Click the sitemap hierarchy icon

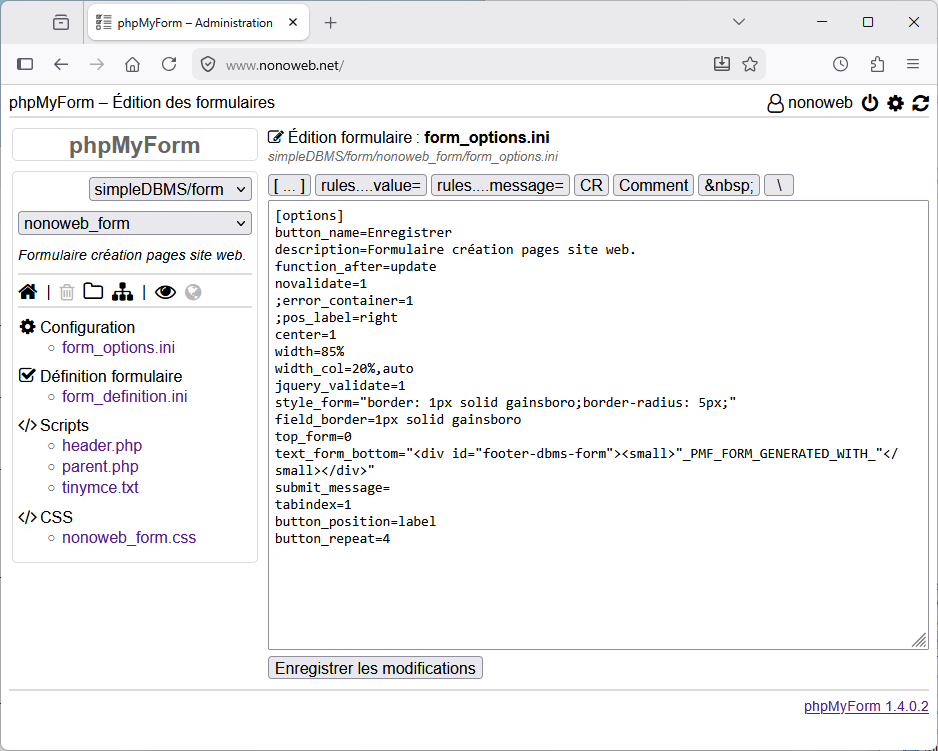pos(122,292)
